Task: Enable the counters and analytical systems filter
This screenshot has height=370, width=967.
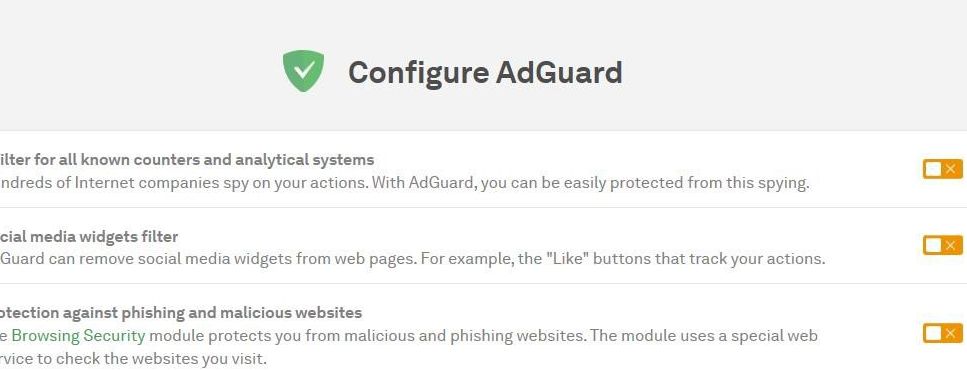Action: click(x=942, y=168)
